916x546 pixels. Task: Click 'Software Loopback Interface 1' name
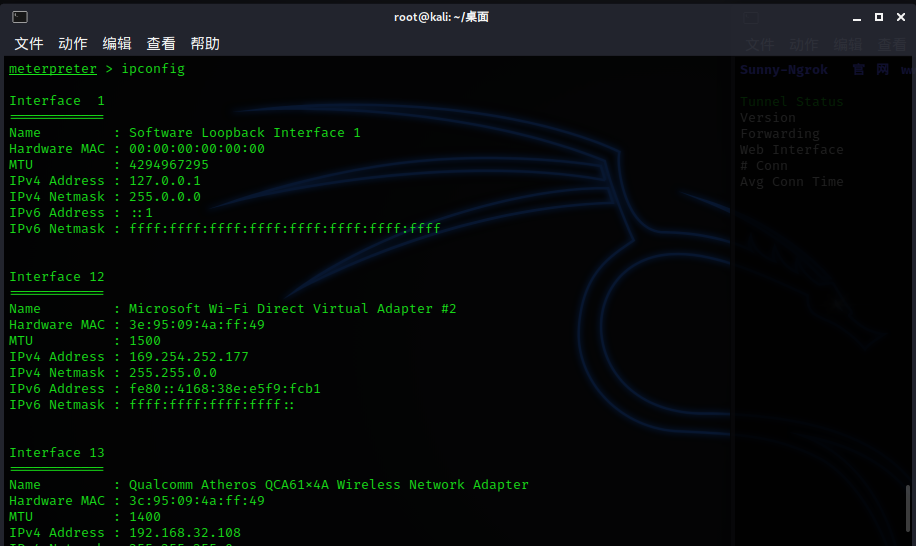(x=245, y=133)
